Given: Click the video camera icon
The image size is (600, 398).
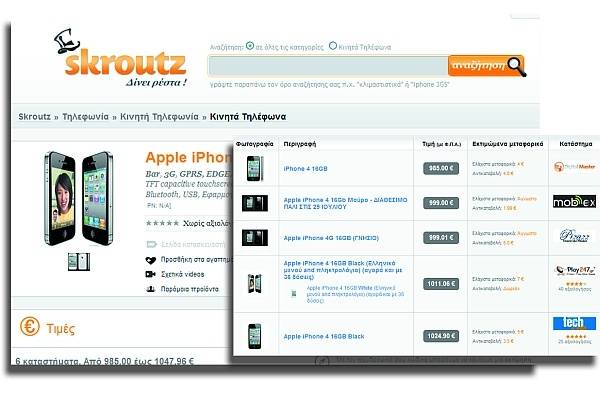Looking at the screenshot, I should pos(150,274).
